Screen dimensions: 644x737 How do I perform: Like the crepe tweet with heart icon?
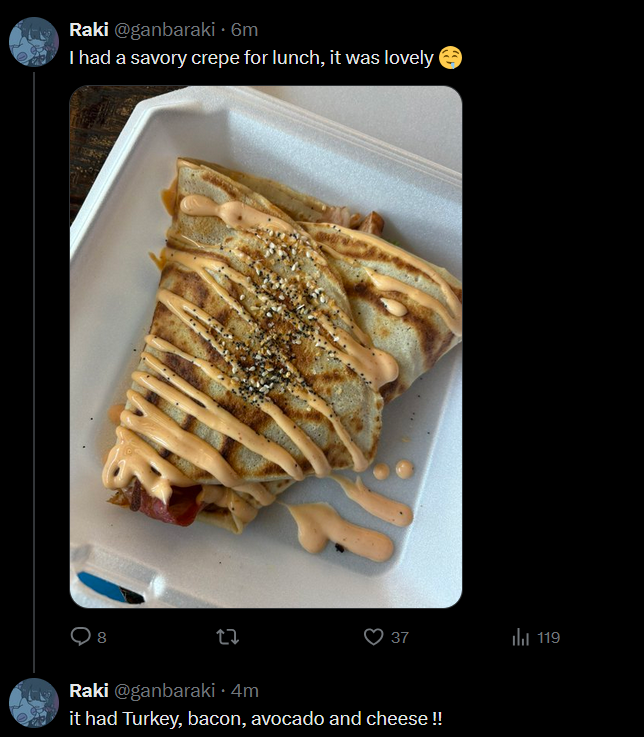374,637
